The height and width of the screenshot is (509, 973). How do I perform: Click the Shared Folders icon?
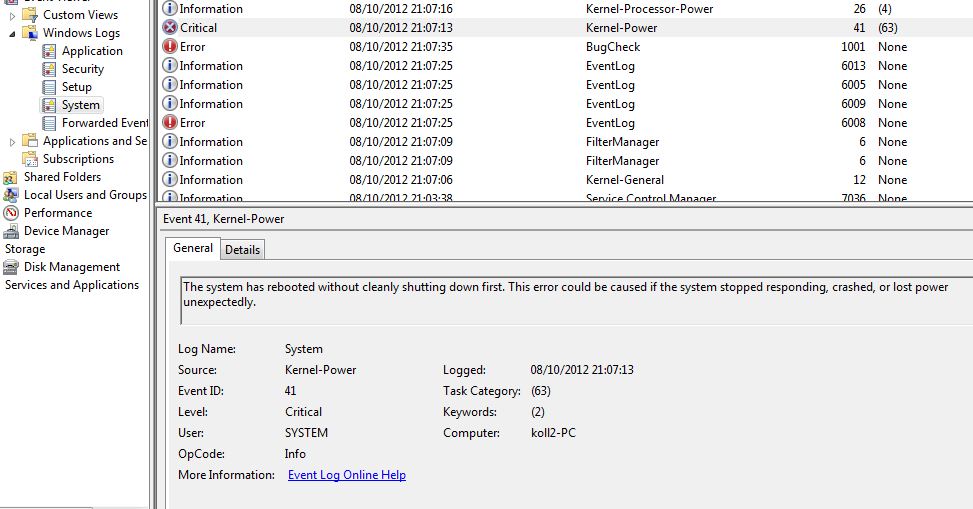[11, 177]
